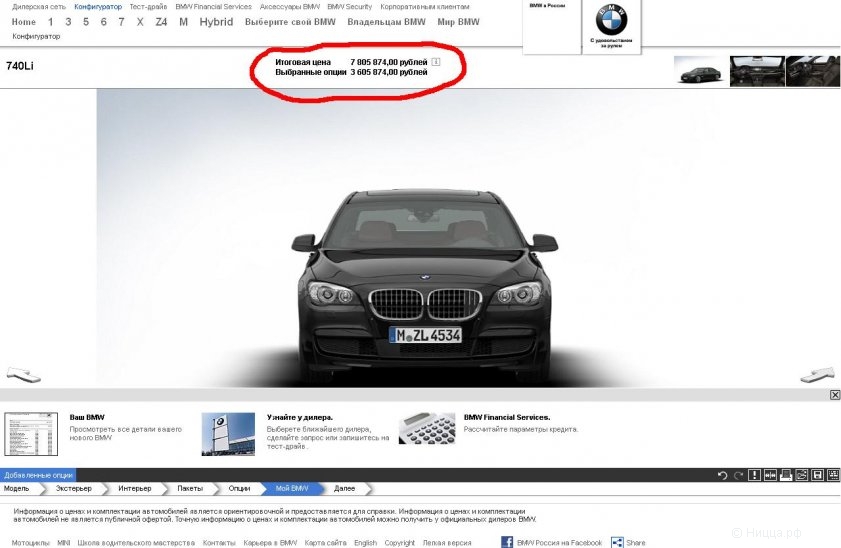Rotate car view with left arrow
Viewport: 841px width, 548px height.
click(x=23, y=374)
